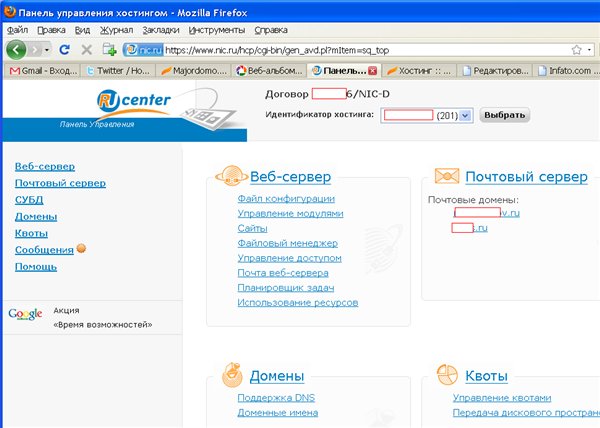Open Управление доступом link
The height and width of the screenshot is (428, 600).
289,259
